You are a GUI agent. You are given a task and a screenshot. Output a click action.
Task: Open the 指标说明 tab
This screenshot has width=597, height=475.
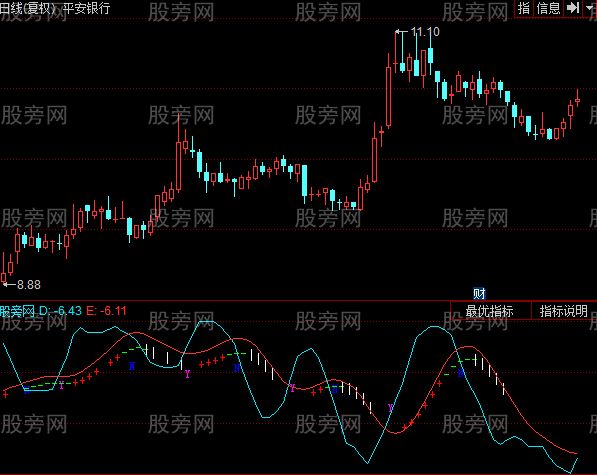(564, 311)
